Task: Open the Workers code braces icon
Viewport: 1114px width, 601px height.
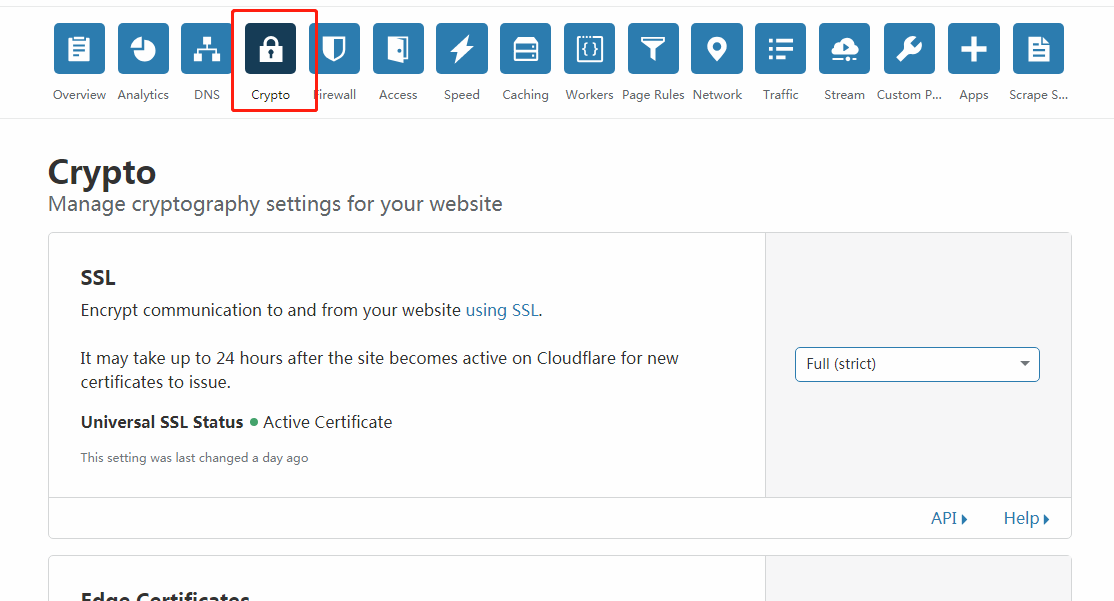Action: 589,49
